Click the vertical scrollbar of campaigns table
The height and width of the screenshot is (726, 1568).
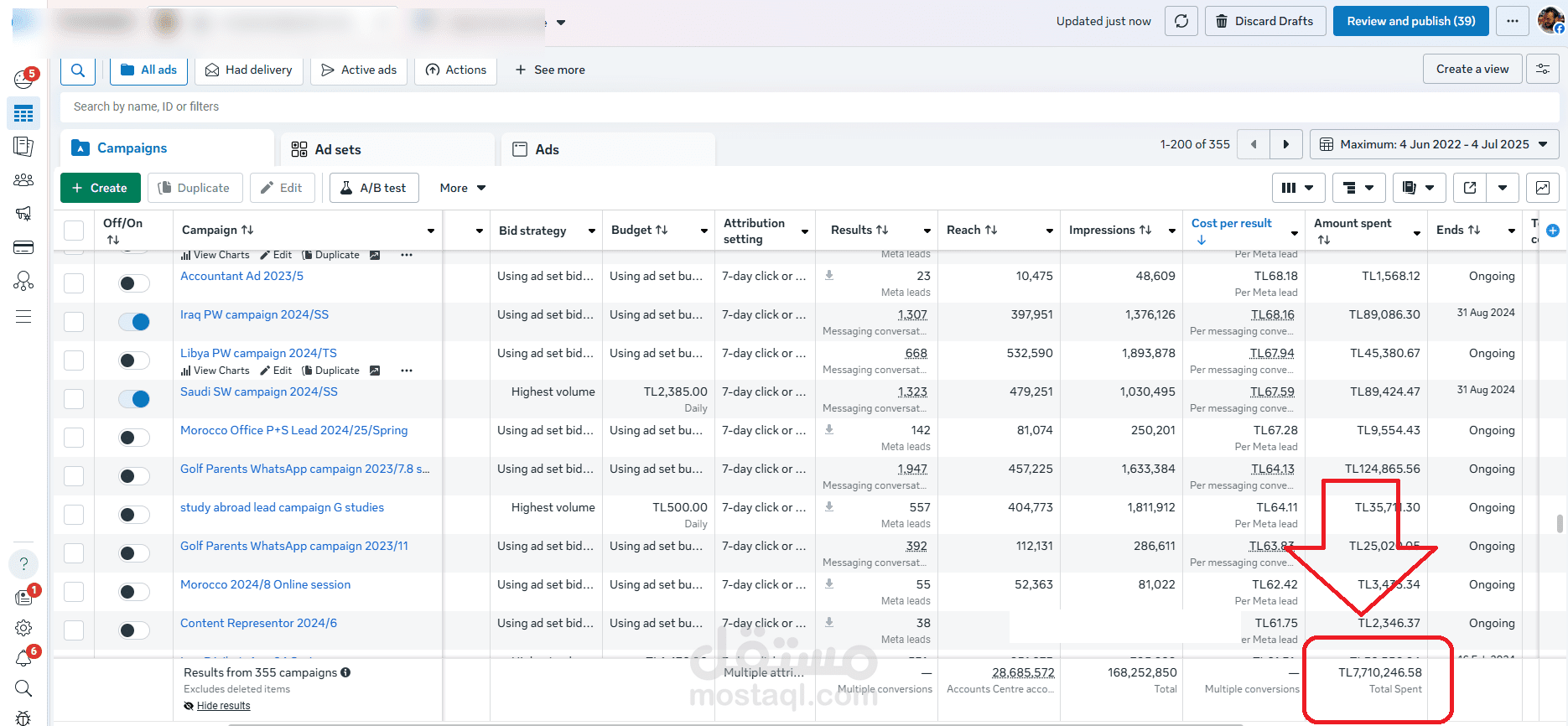[1560, 524]
